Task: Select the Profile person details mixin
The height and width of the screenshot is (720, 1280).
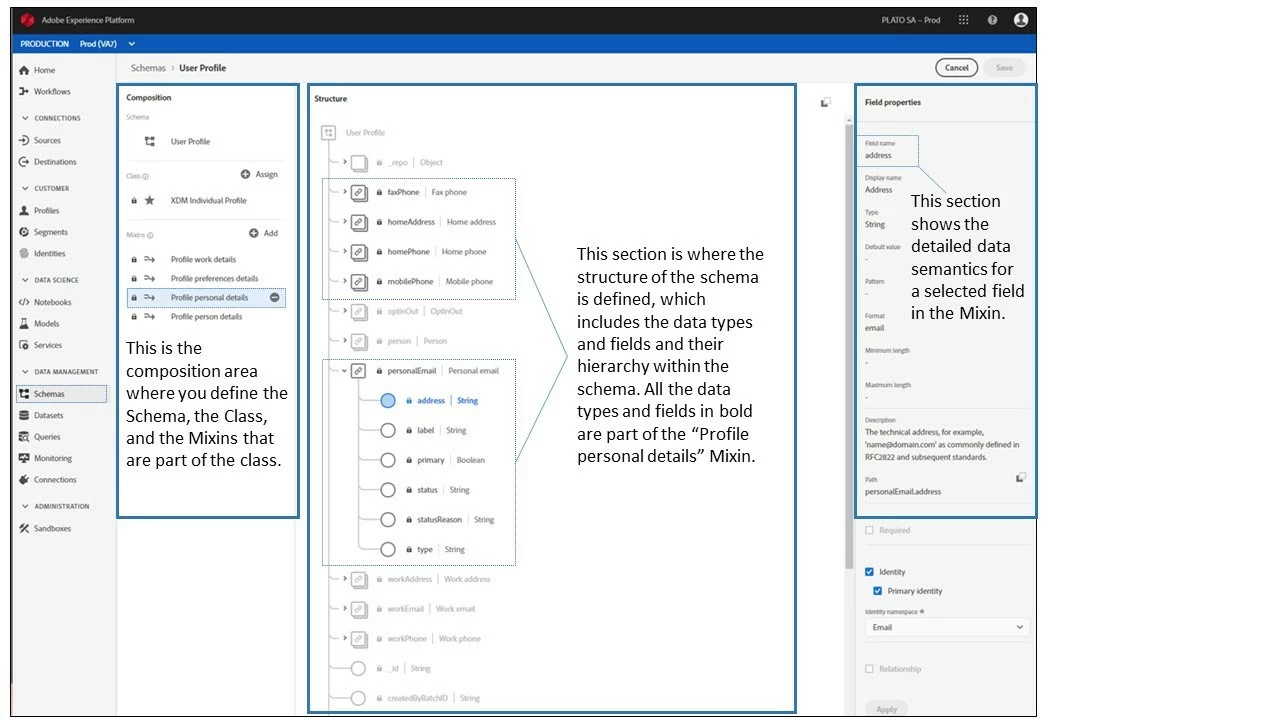Action: point(204,316)
